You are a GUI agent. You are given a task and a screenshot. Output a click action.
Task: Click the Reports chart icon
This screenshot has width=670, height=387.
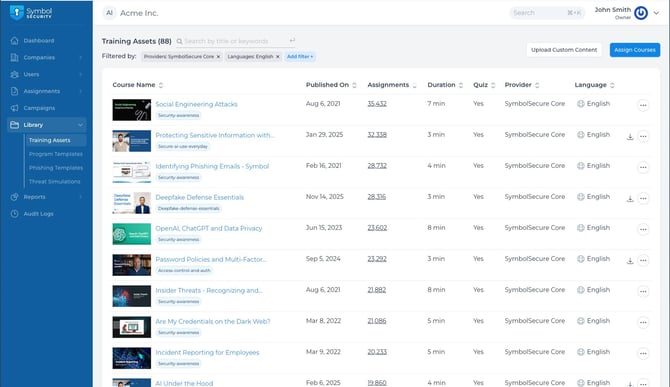pyautogui.click(x=15, y=197)
